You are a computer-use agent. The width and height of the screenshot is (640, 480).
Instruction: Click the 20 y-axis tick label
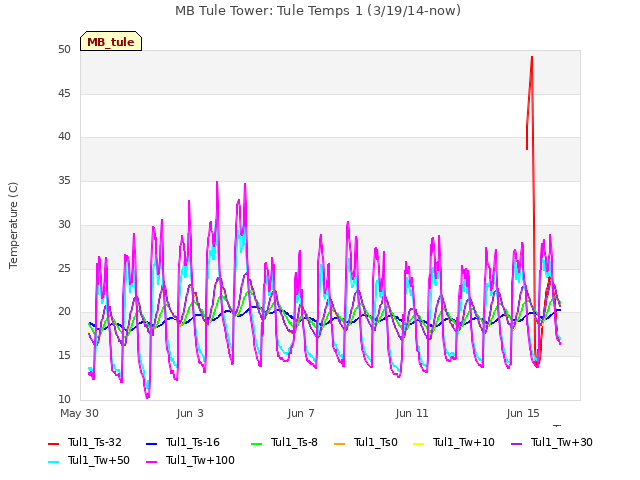point(64,311)
